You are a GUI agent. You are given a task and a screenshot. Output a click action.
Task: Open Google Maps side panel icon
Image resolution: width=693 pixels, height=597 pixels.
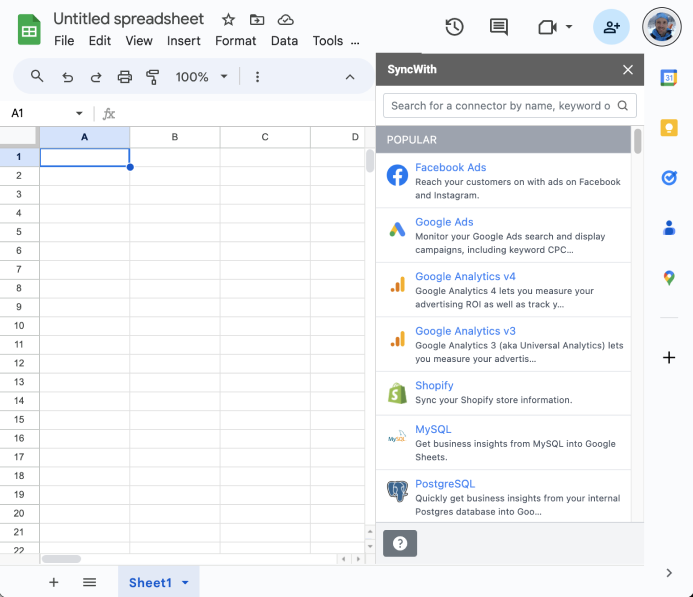point(669,278)
